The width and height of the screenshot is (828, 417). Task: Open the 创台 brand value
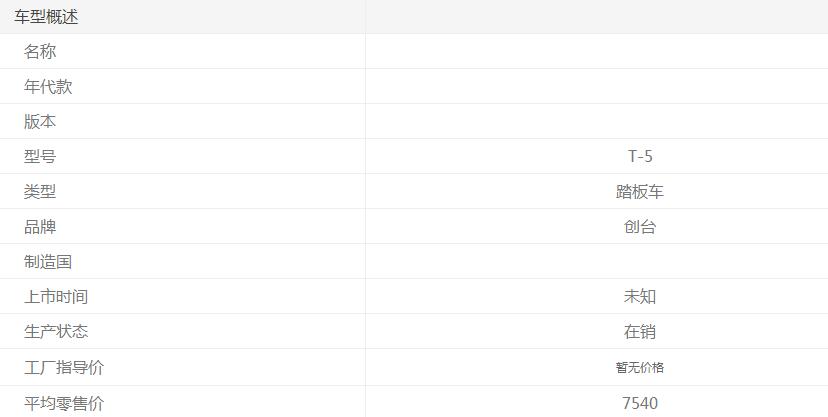(640, 227)
